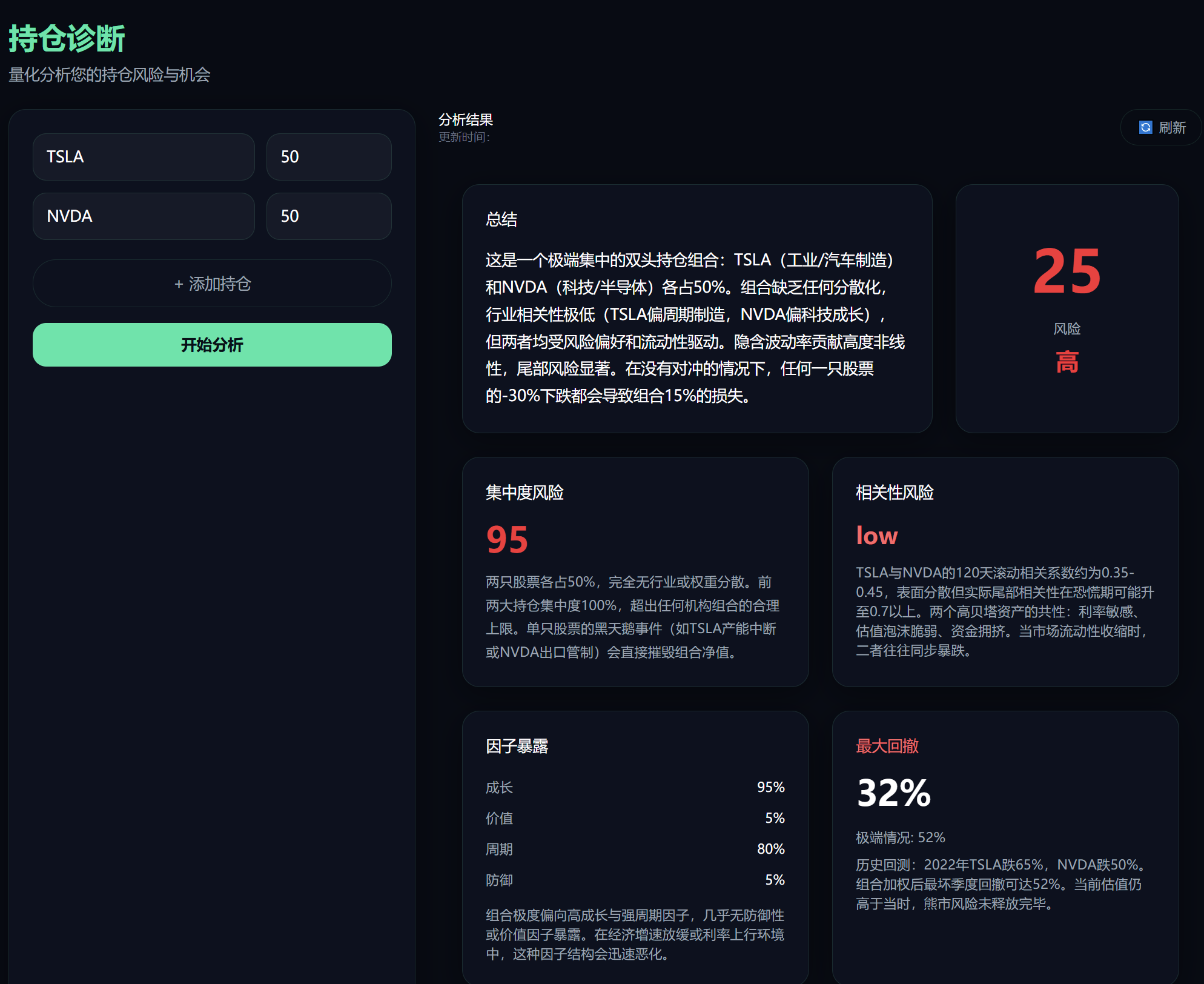Focus the TSLA weight field showing 50
The height and width of the screenshot is (984, 1204).
pos(329,157)
